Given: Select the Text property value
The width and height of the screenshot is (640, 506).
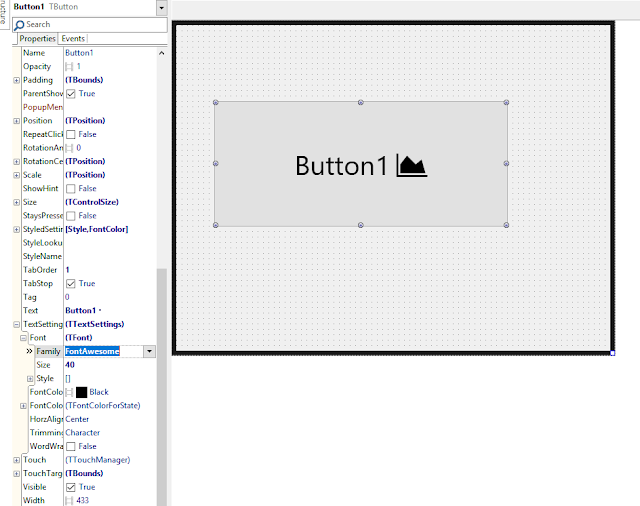Looking at the screenshot, I should pyautogui.click(x=83, y=311).
